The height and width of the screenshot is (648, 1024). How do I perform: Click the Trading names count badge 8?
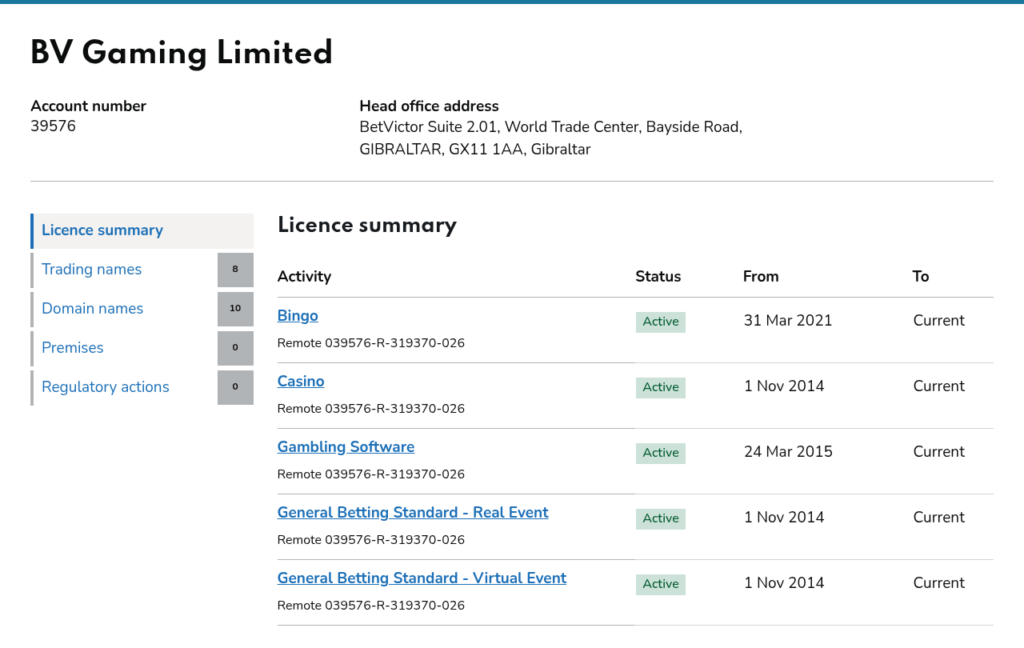(x=235, y=269)
